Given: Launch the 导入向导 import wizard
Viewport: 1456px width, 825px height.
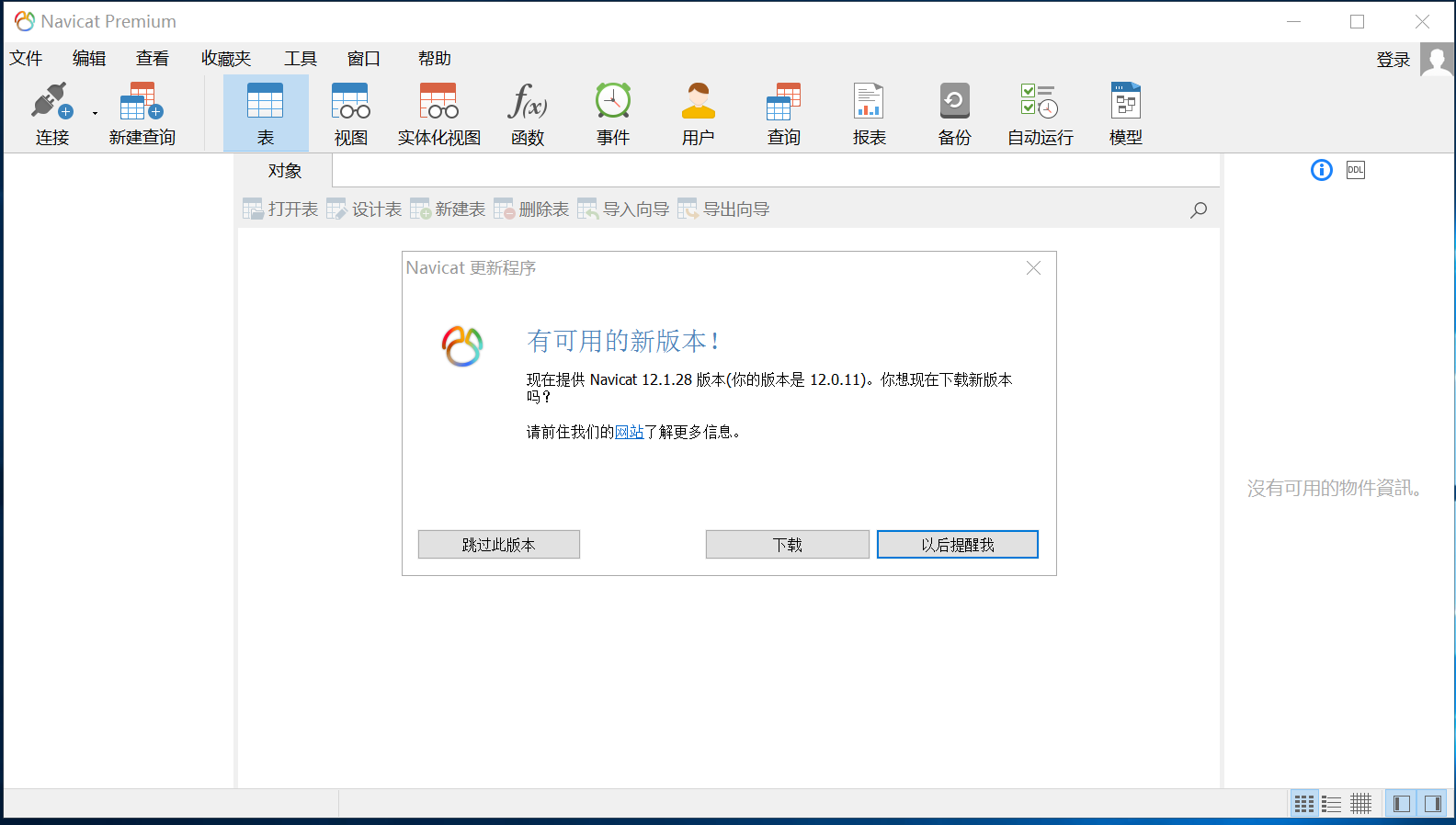Looking at the screenshot, I should [623, 209].
